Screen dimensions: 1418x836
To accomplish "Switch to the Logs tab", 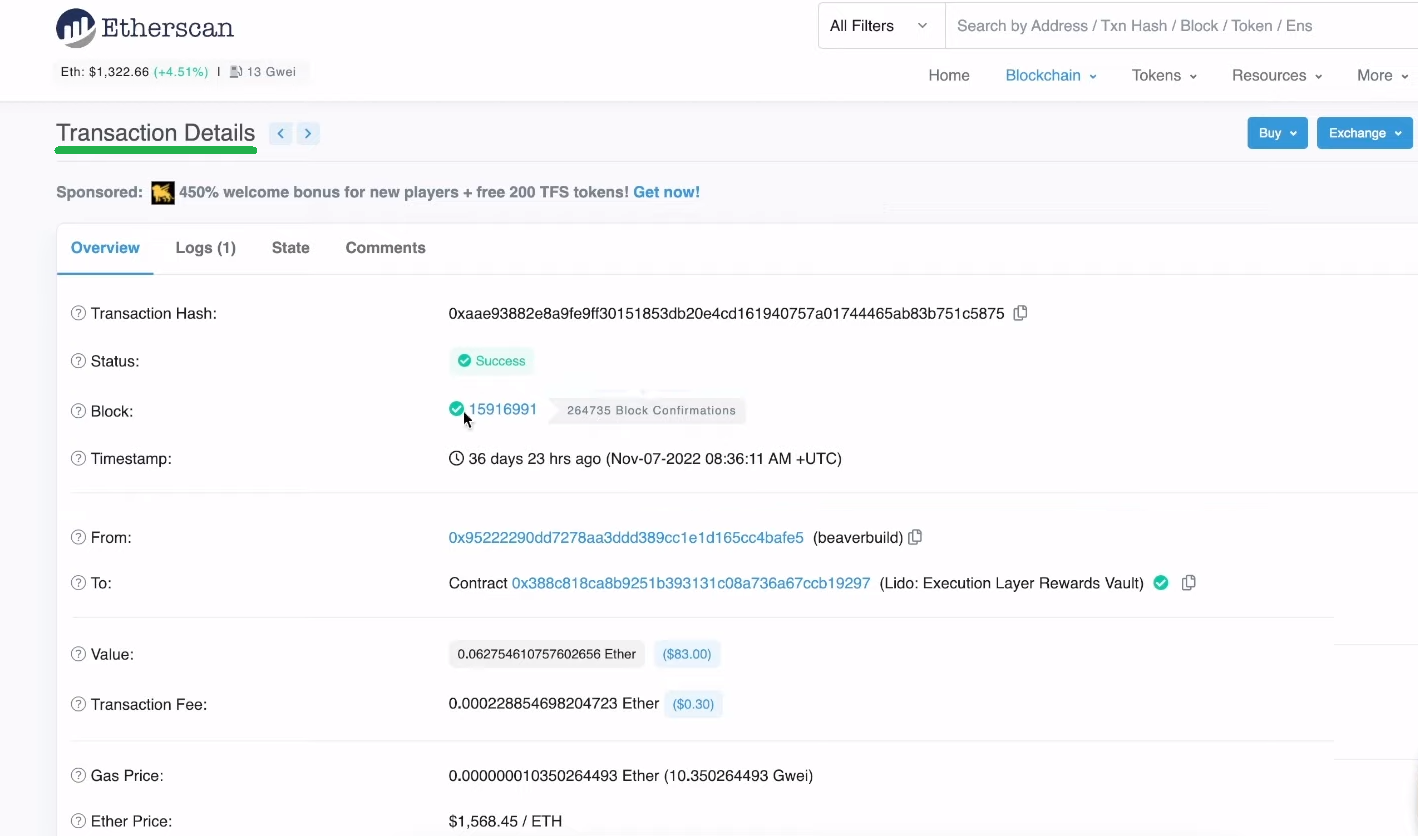I will (205, 247).
